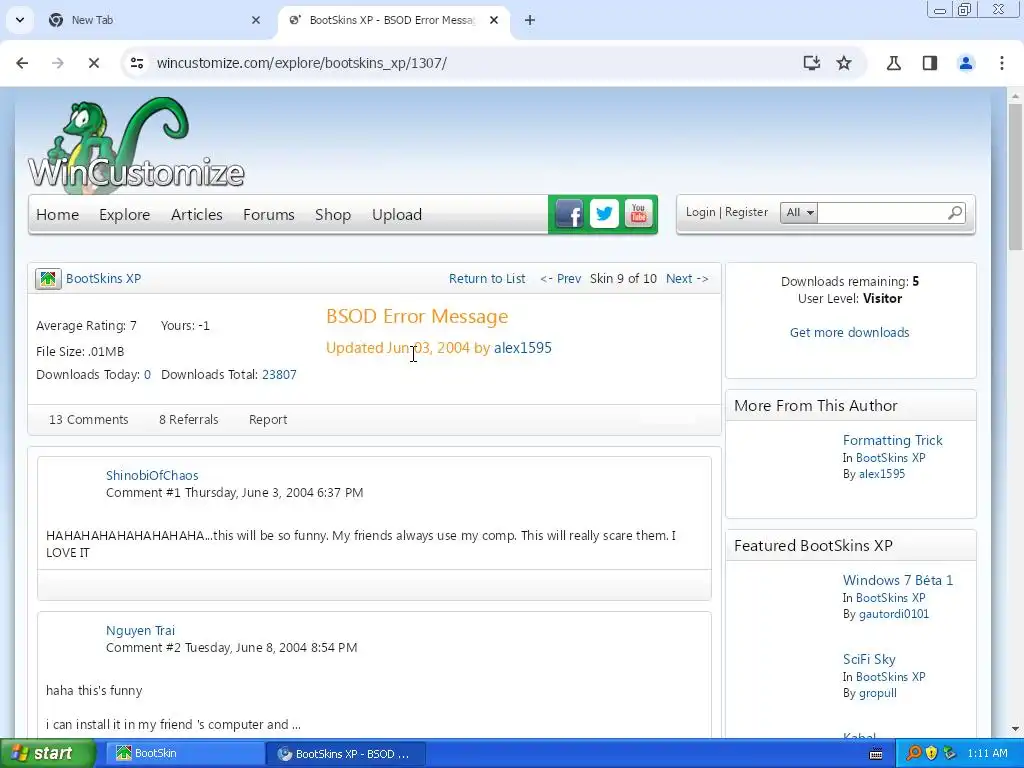Click the keyboard icon in taskbar
1024x768 pixels.
point(876,754)
